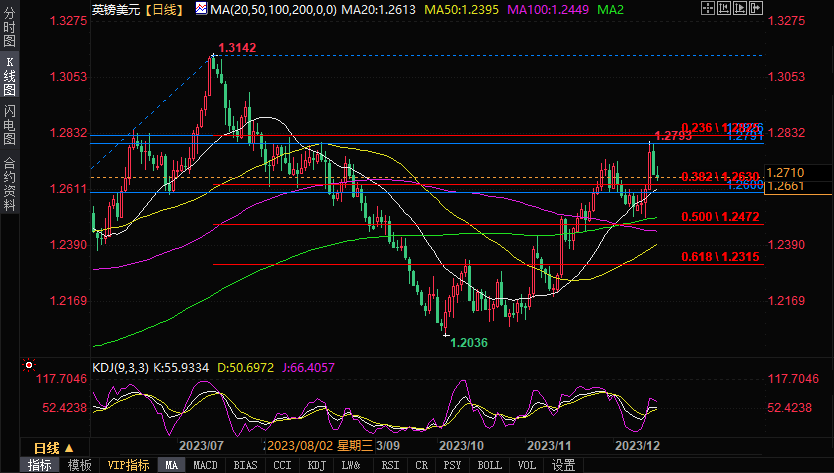Select the BIAS indicator button
Image resolution: width=834 pixels, height=473 pixels.
243,465
